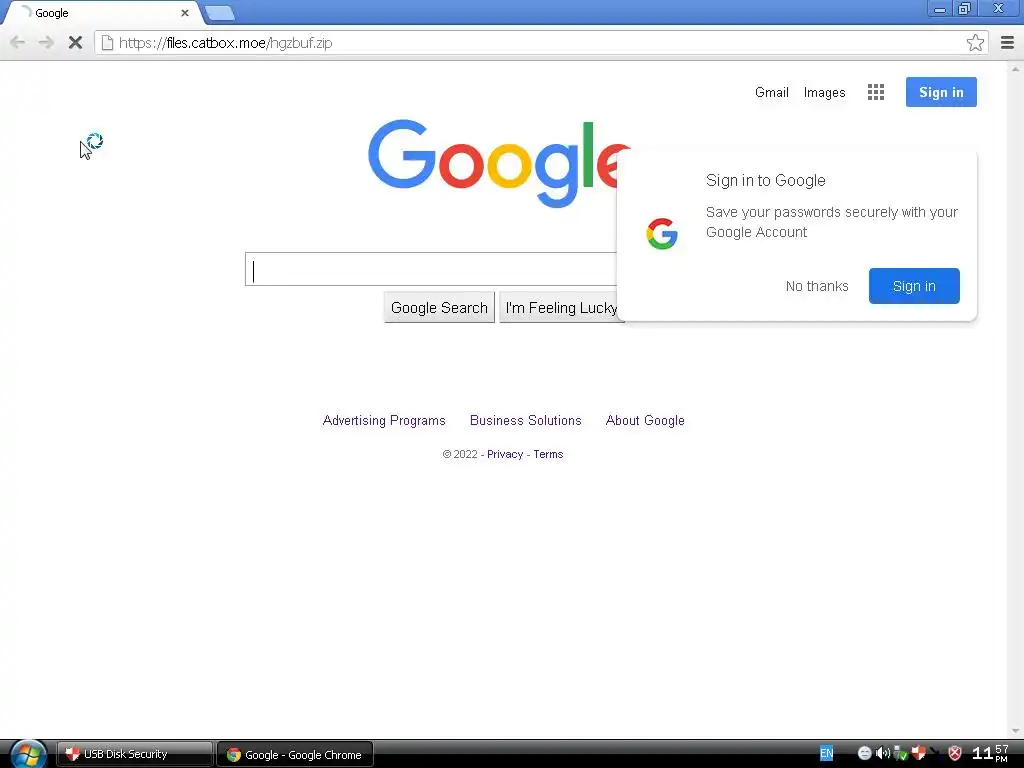This screenshot has width=1024, height=768.
Task: Open the Windows Start menu
Action: tap(28, 754)
